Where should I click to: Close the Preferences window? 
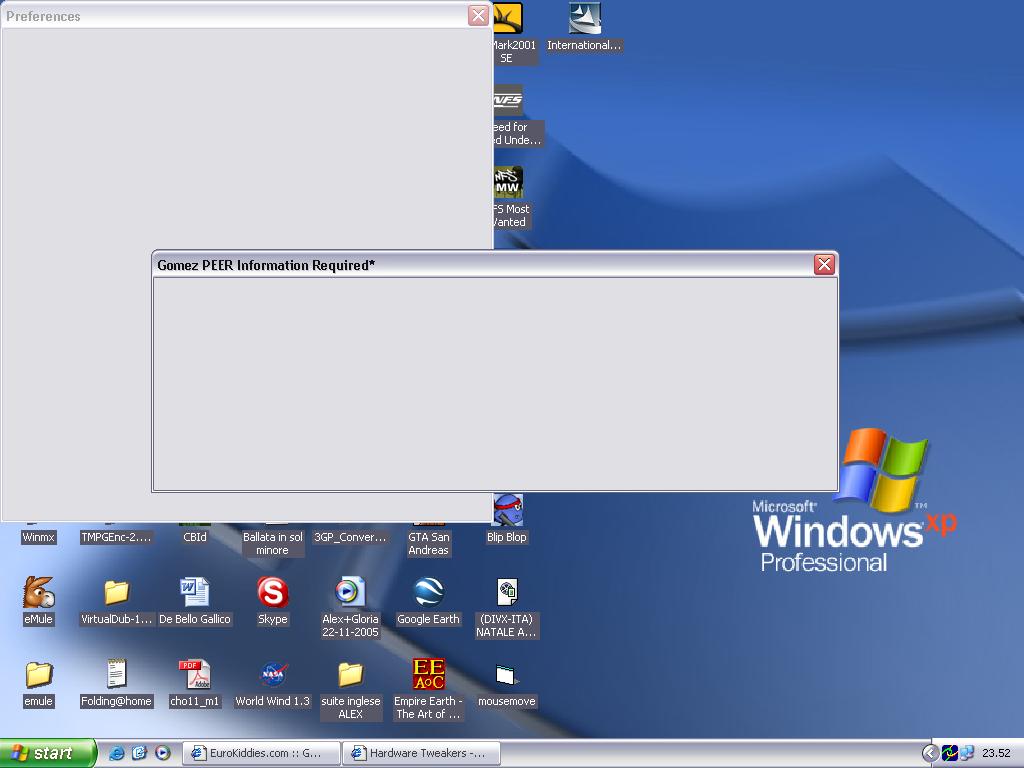[479, 16]
